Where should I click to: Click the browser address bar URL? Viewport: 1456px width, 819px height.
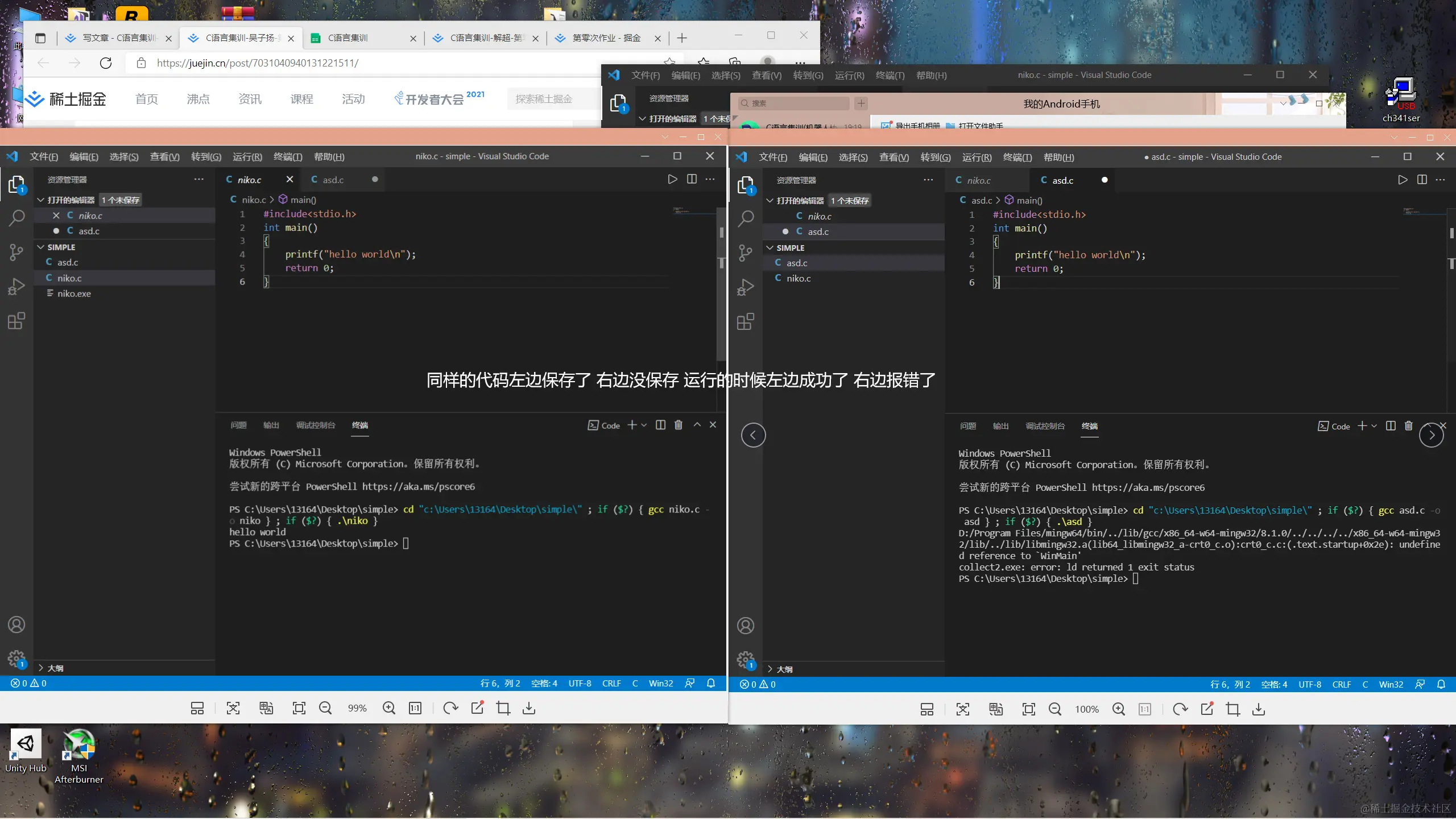click(257, 63)
